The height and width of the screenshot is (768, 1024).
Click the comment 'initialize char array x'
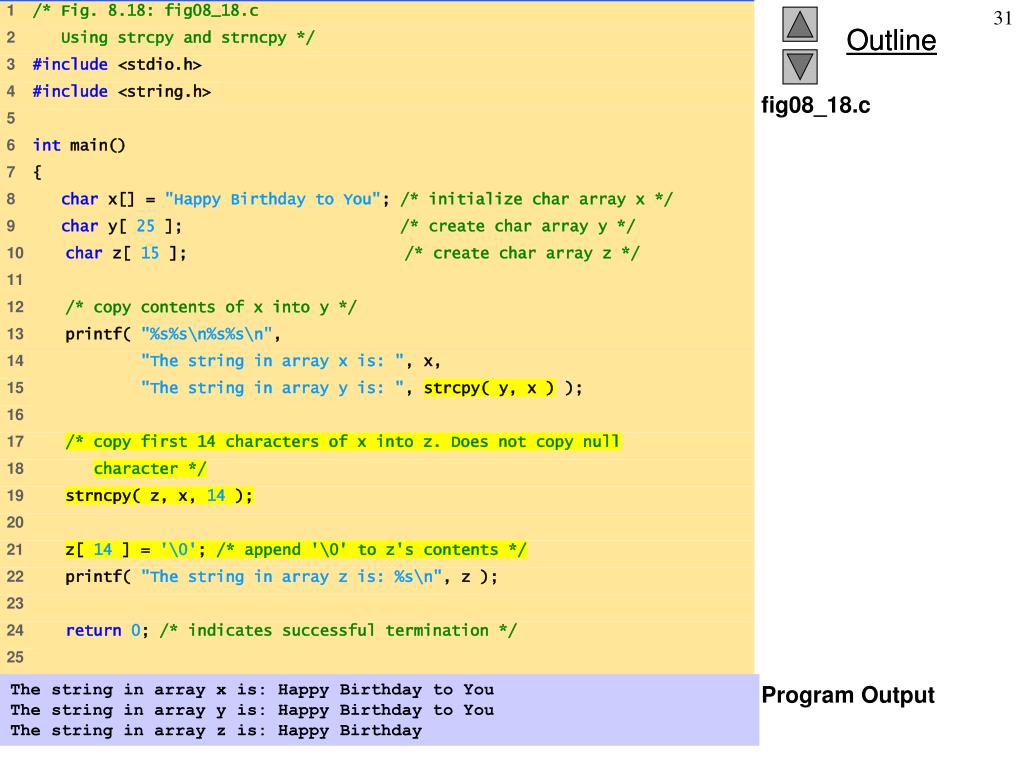[x=536, y=199]
